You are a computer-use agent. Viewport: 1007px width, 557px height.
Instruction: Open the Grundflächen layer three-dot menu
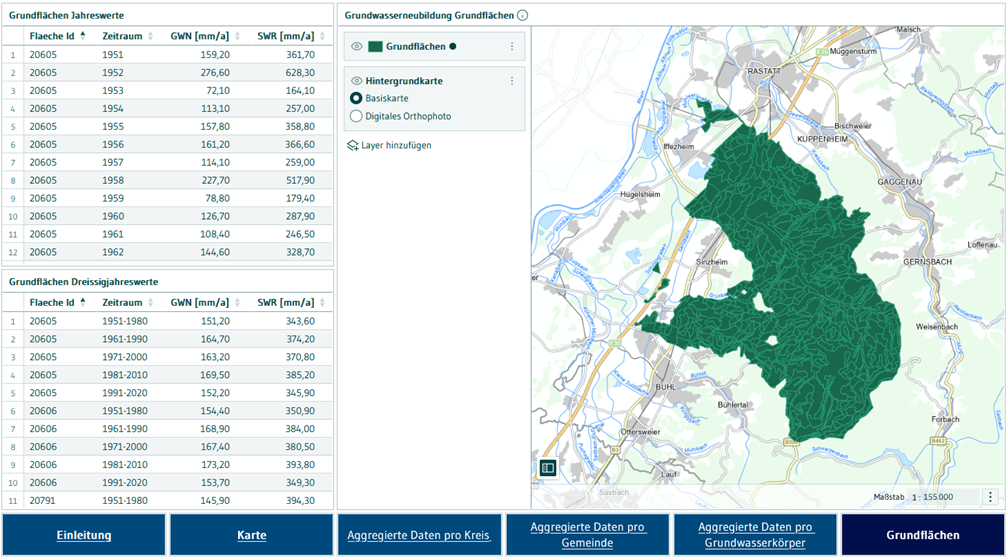point(512,46)
